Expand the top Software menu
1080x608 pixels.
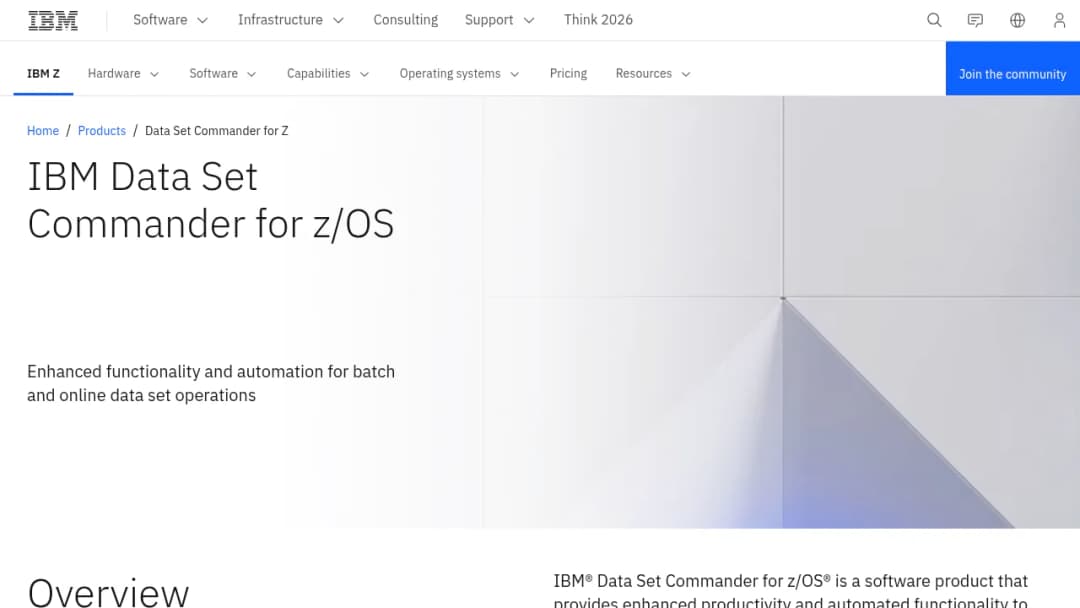170,20
